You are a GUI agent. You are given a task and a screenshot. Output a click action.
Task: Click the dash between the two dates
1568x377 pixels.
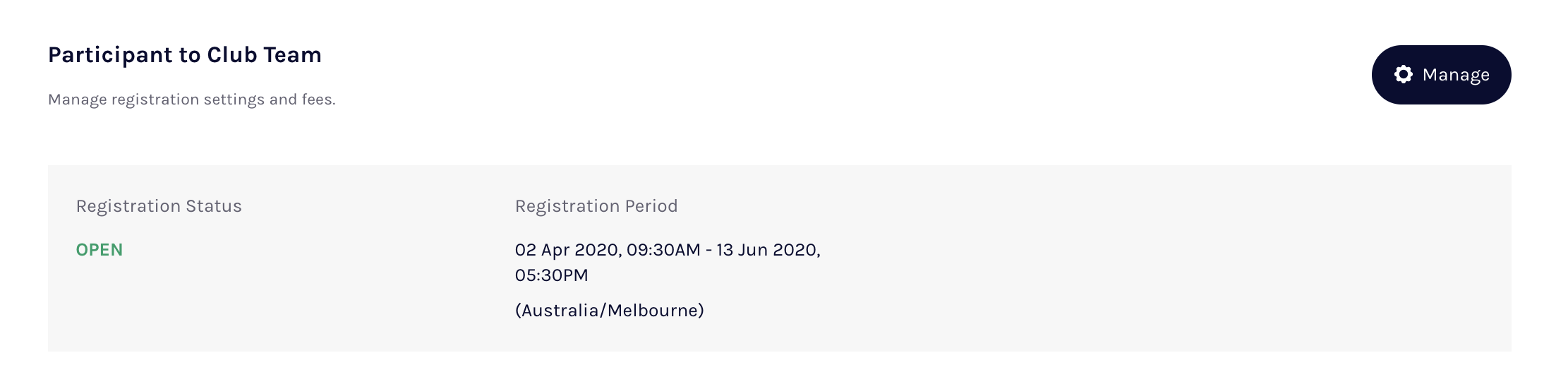click(x=708, y=250)
